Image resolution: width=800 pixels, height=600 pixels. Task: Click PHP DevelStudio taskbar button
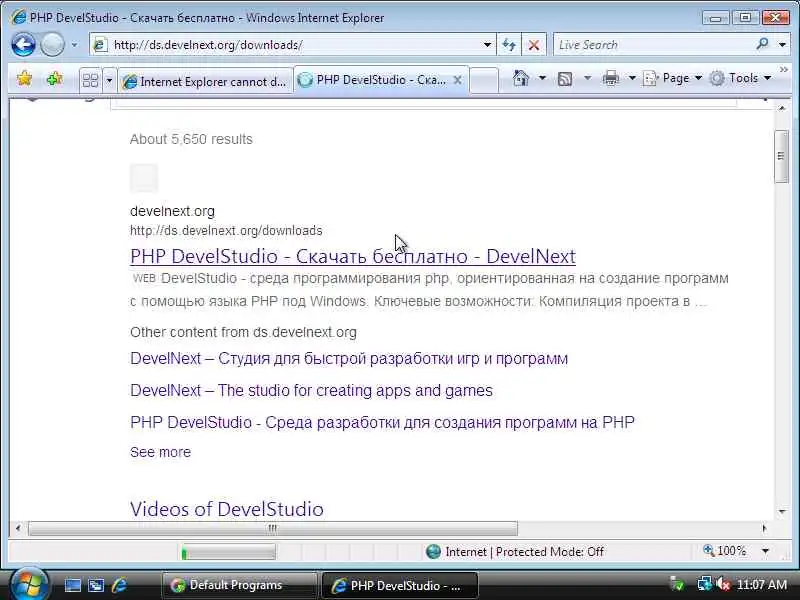[x=399, y=585]
